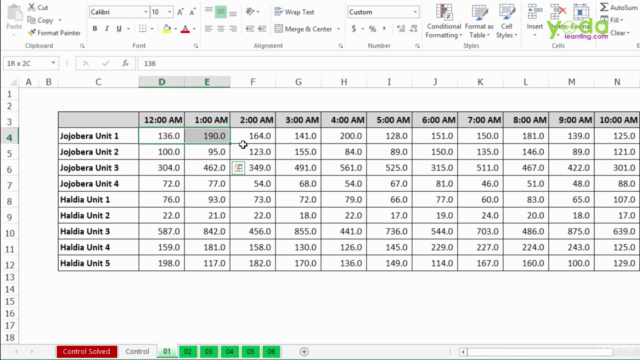
Task: Toggle Italic formatting
Action: tap(107, 29)
